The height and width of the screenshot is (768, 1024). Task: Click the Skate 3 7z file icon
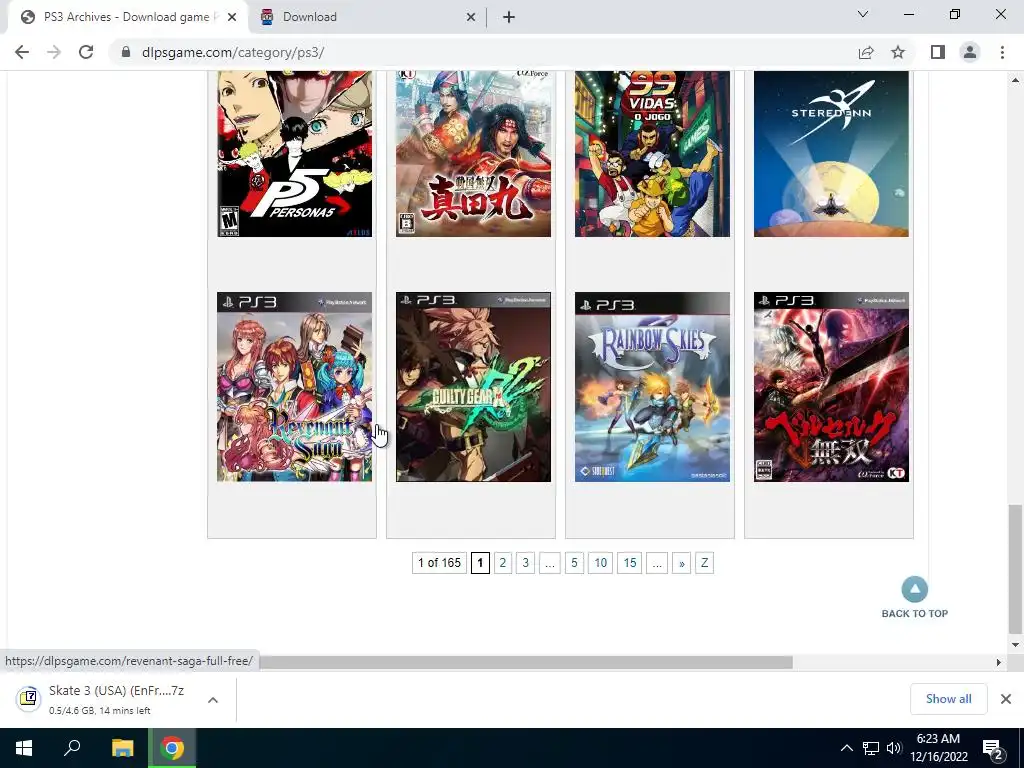click(28, 698)
